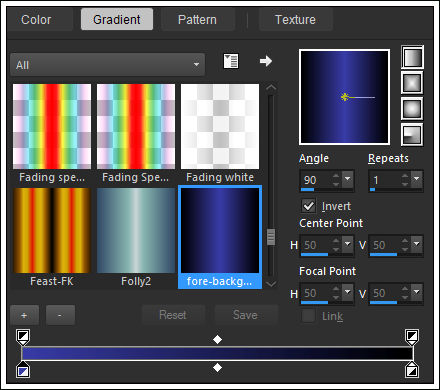The width and height of the screenshot is (440, 390).
Task: Select the first Fading spe... gradient thumbnail
Action: 52,126
